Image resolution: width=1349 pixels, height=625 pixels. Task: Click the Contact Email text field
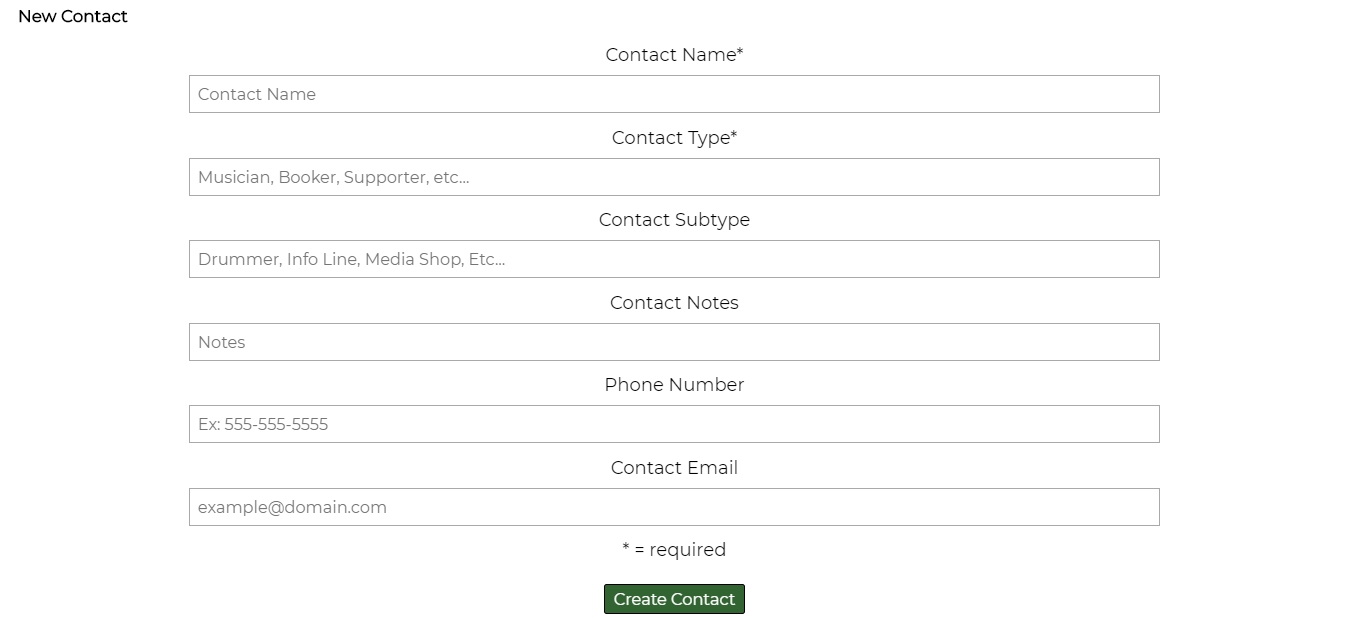pyautogui.click(x=674, y=507)
